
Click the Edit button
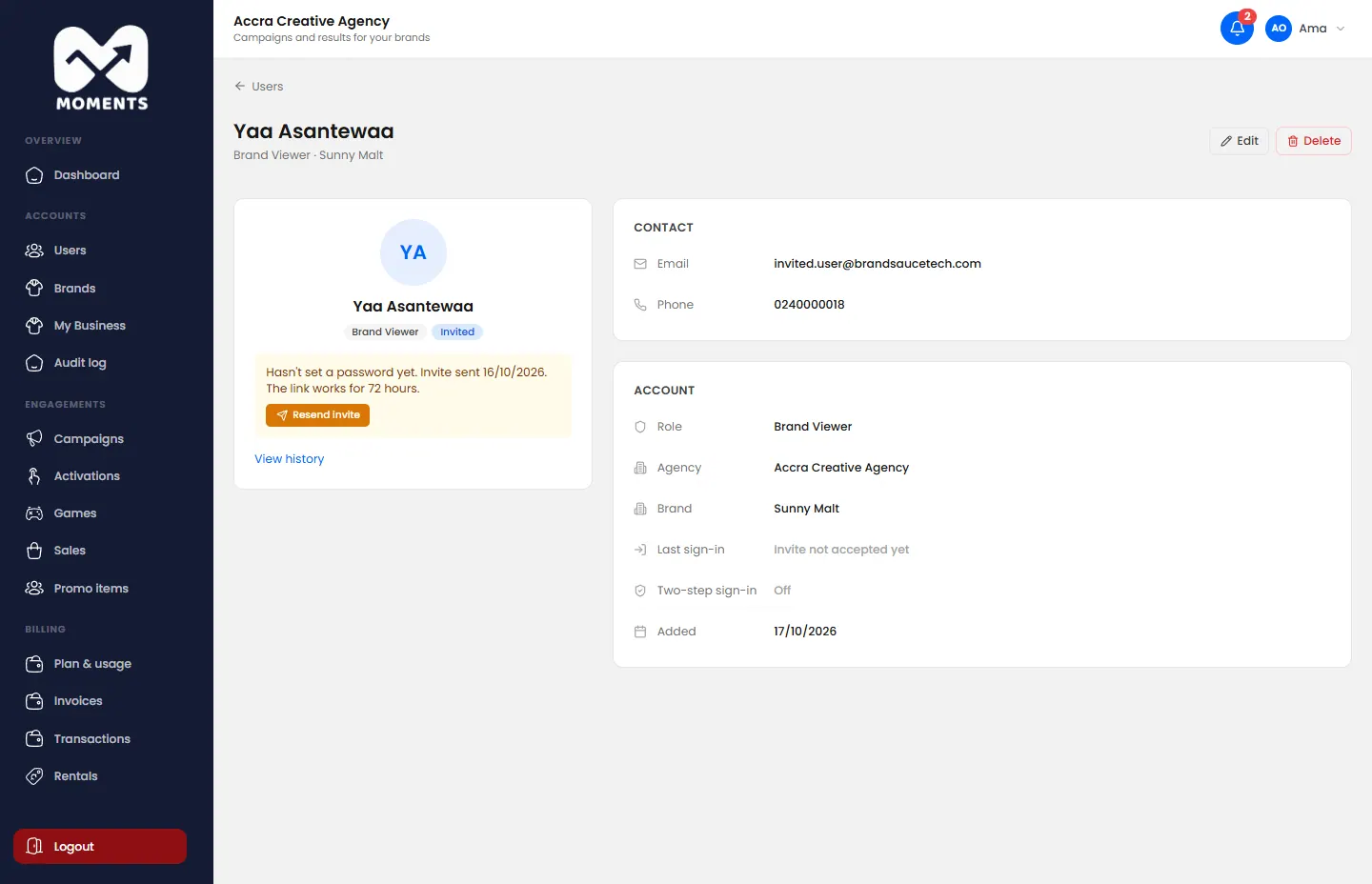[1240, 141]
